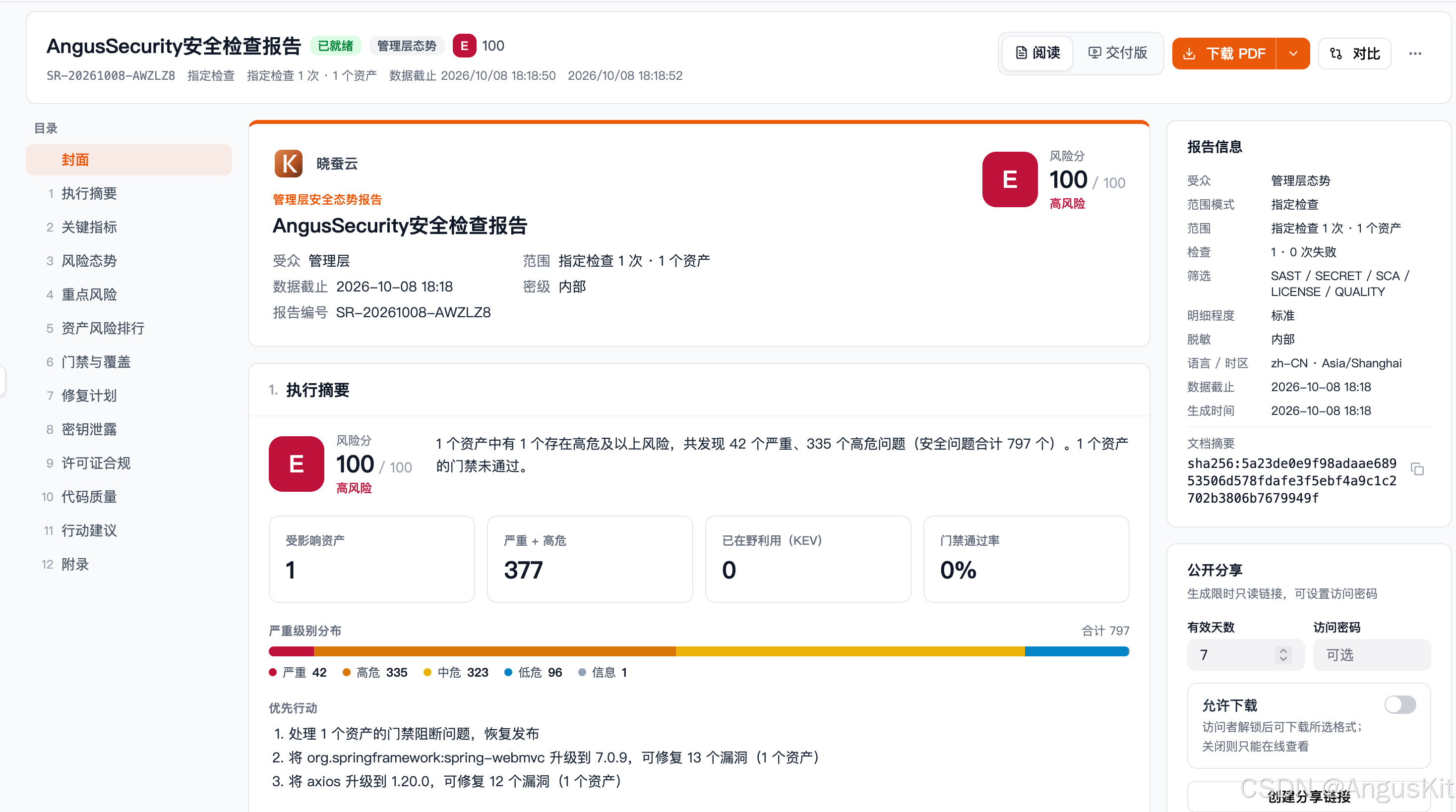Screen dimensions: 1456x812
Task: Click the 已就绪 status tag
Action: (336, 46)
